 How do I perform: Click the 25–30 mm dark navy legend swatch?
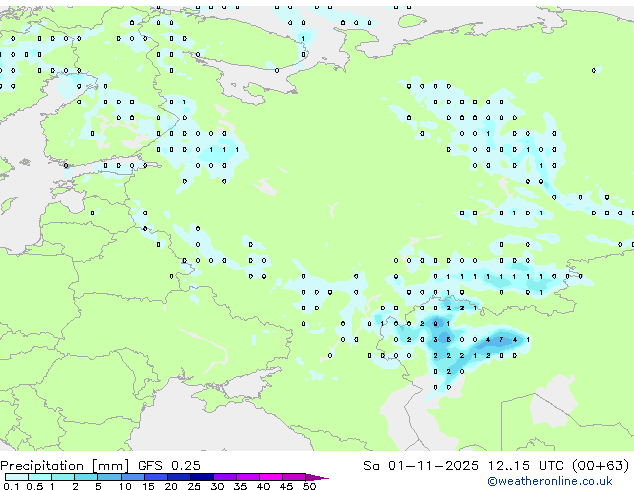click(x=202, y=477)
